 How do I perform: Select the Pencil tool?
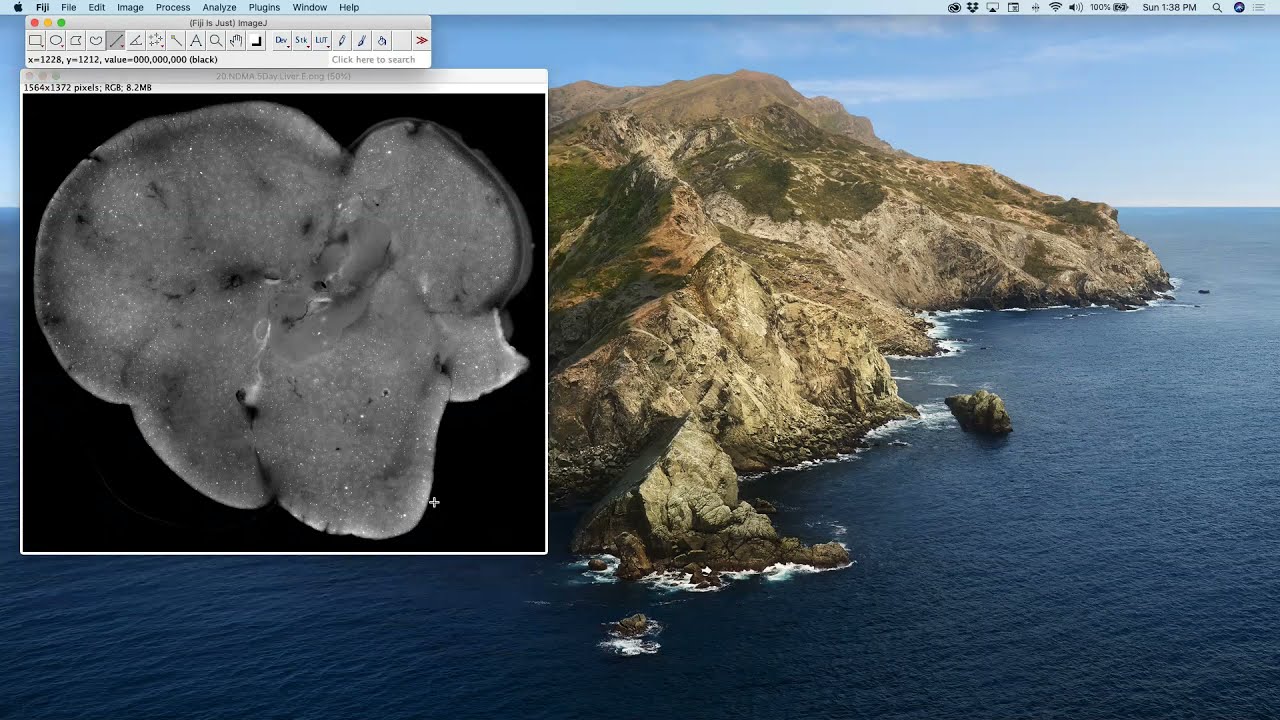(x=341, y=41)
